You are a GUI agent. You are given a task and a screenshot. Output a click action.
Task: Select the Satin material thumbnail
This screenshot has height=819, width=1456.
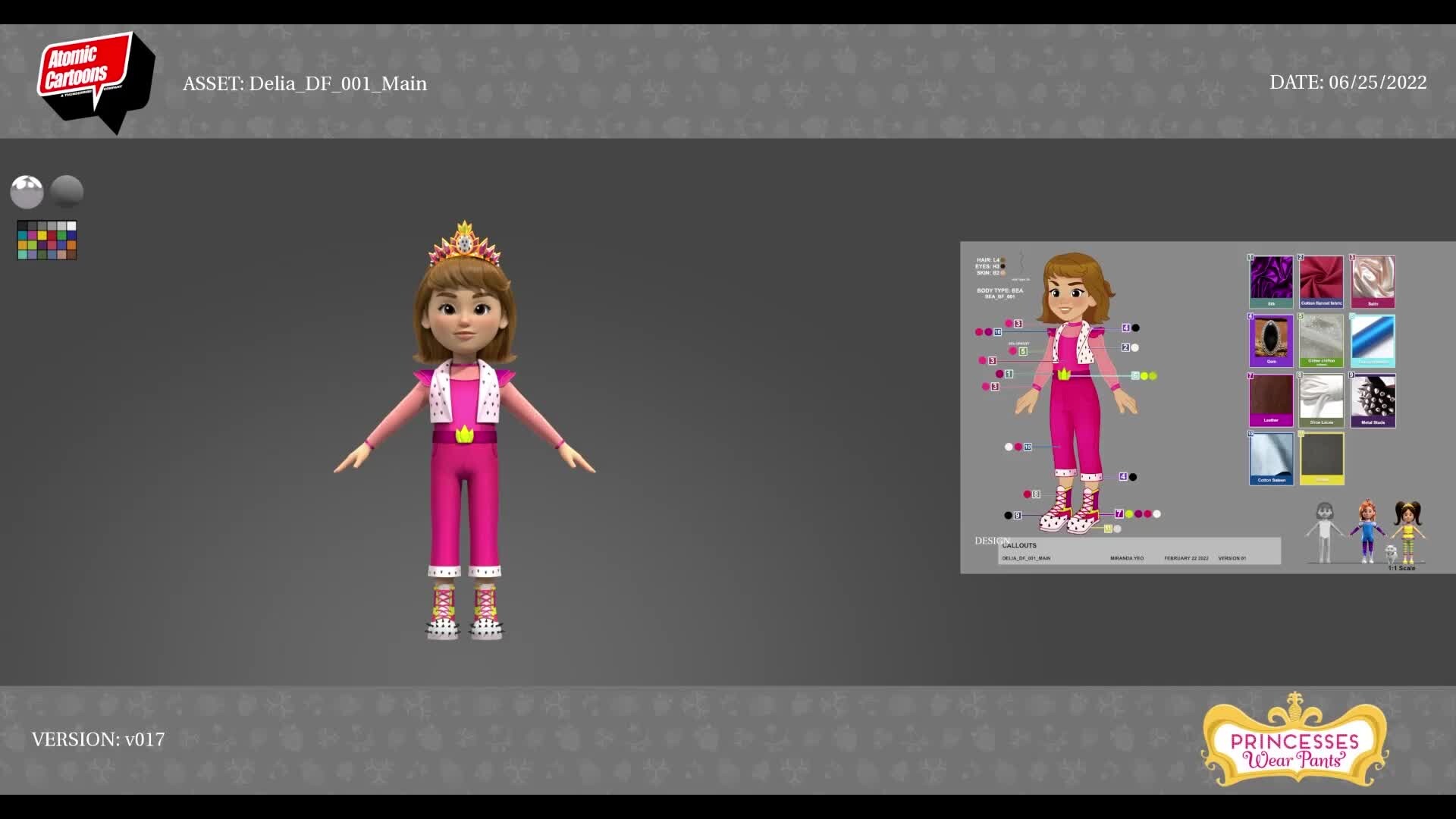(1373, 280)
